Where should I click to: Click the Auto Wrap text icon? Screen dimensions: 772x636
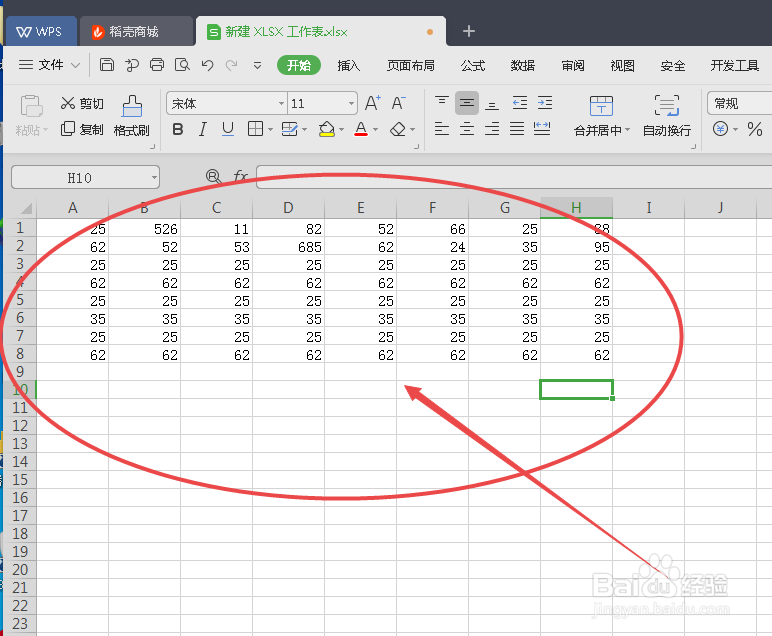[667, 105]
